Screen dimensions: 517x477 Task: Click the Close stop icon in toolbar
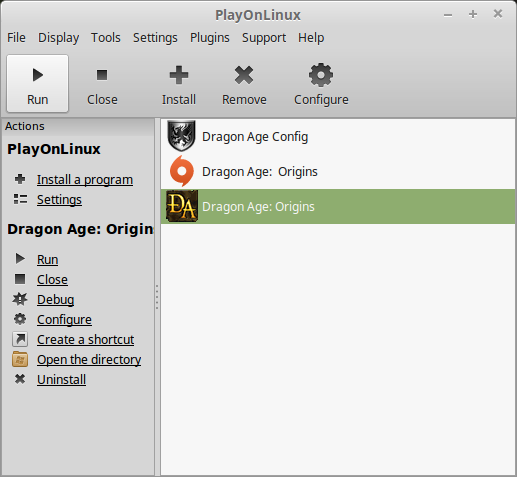(102, 75)
